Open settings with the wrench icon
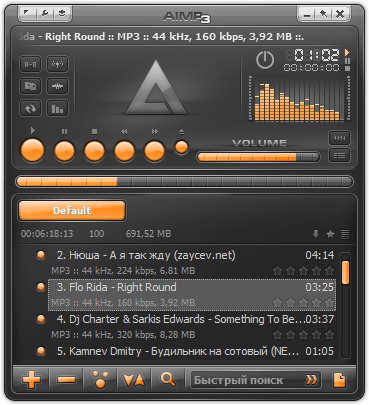369x405 pixels. [x=44, y=13]
